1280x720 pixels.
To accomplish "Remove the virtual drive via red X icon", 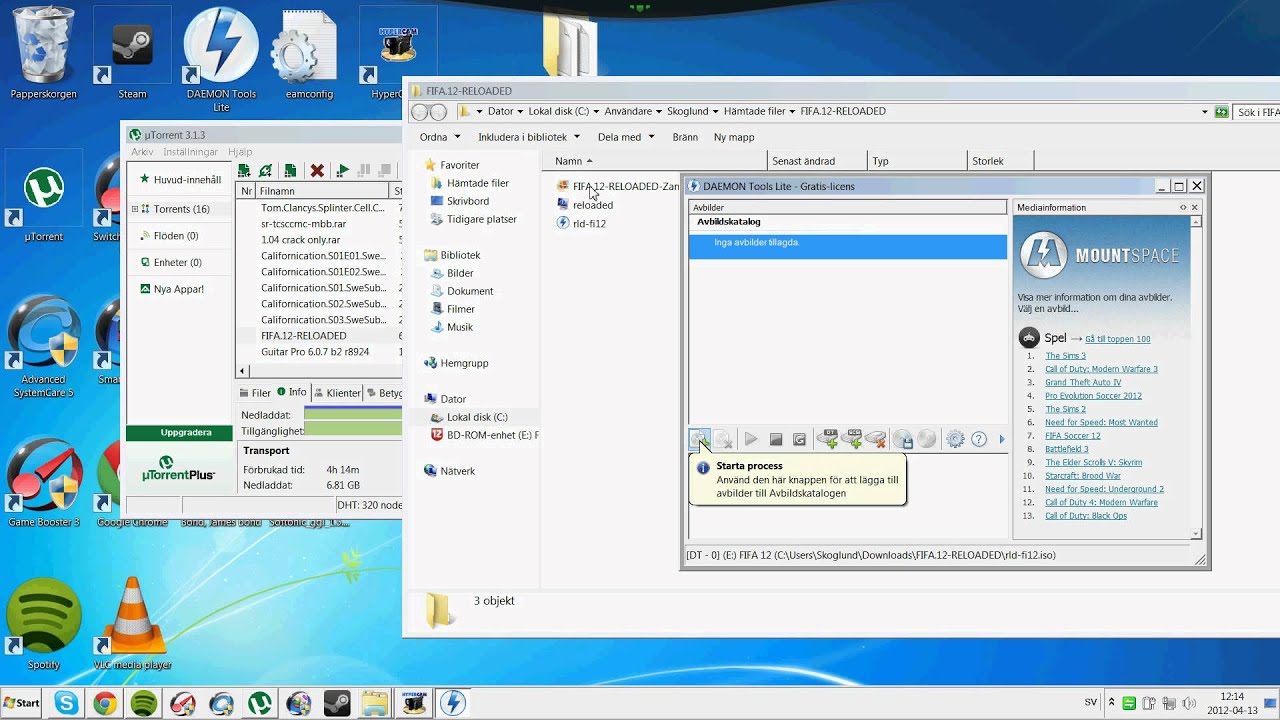I will click(876, 439).
